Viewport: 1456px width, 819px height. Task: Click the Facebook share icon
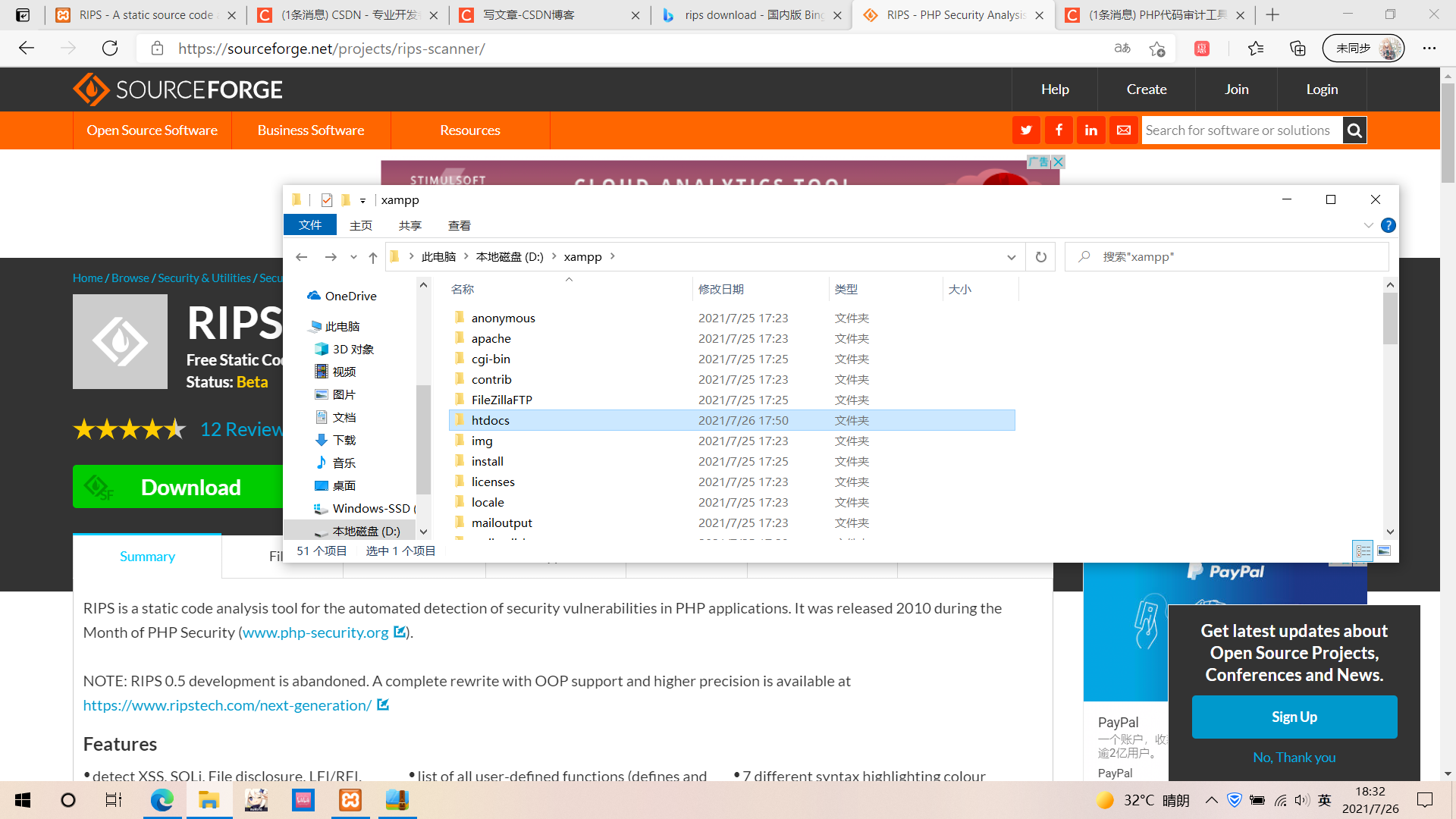[x=1059, y=130]
